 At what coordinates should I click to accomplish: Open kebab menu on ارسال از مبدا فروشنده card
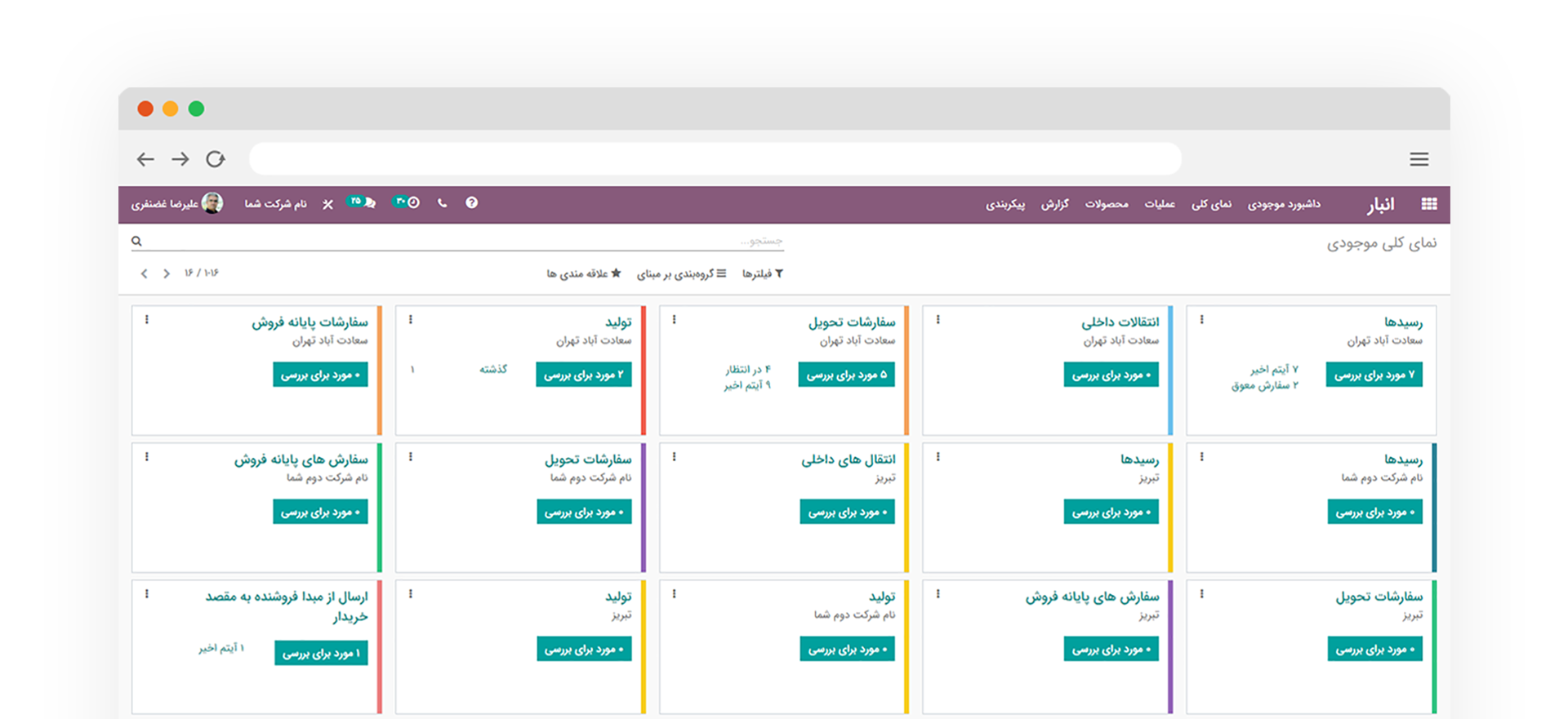(146, 594)
